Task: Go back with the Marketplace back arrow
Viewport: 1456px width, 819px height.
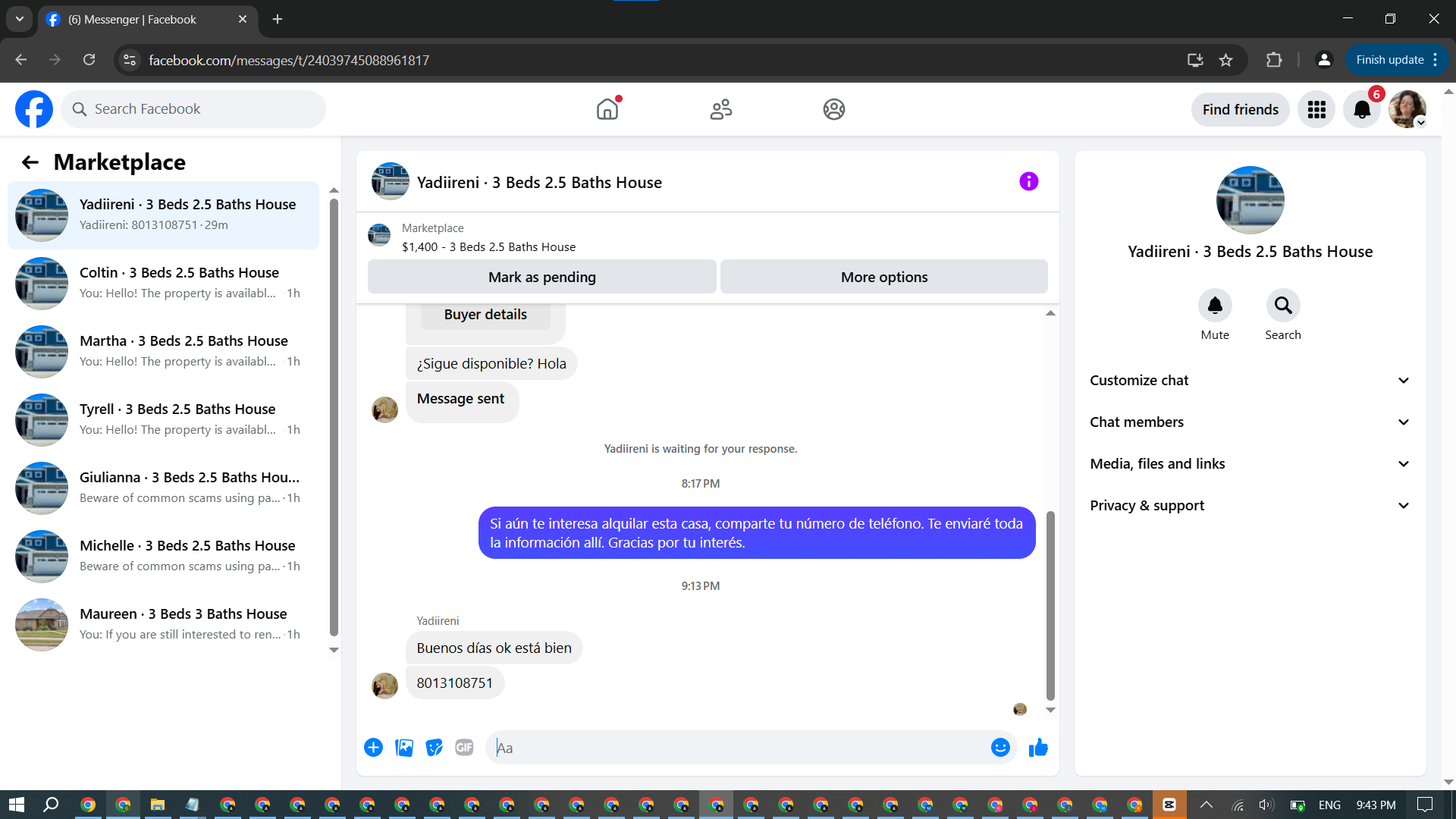Action: [30, 162]
